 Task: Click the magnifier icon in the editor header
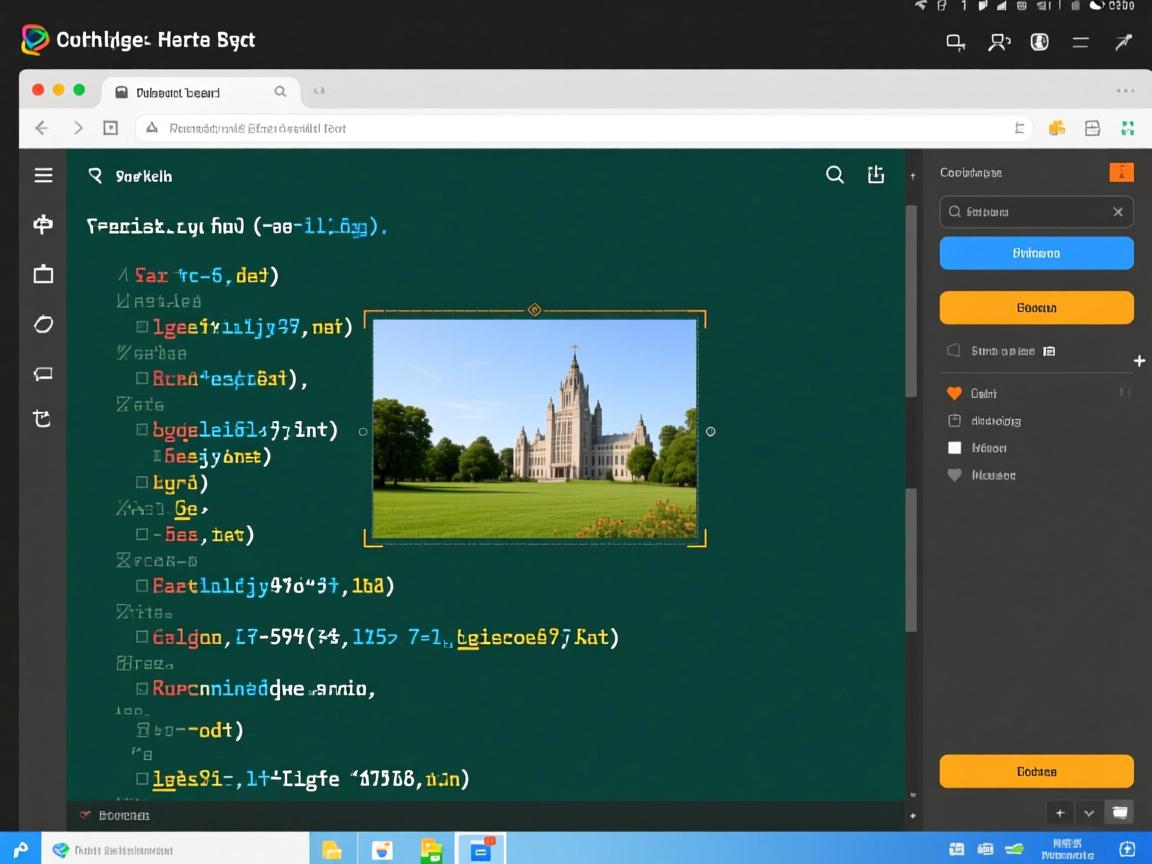click(x=834, y=175)
